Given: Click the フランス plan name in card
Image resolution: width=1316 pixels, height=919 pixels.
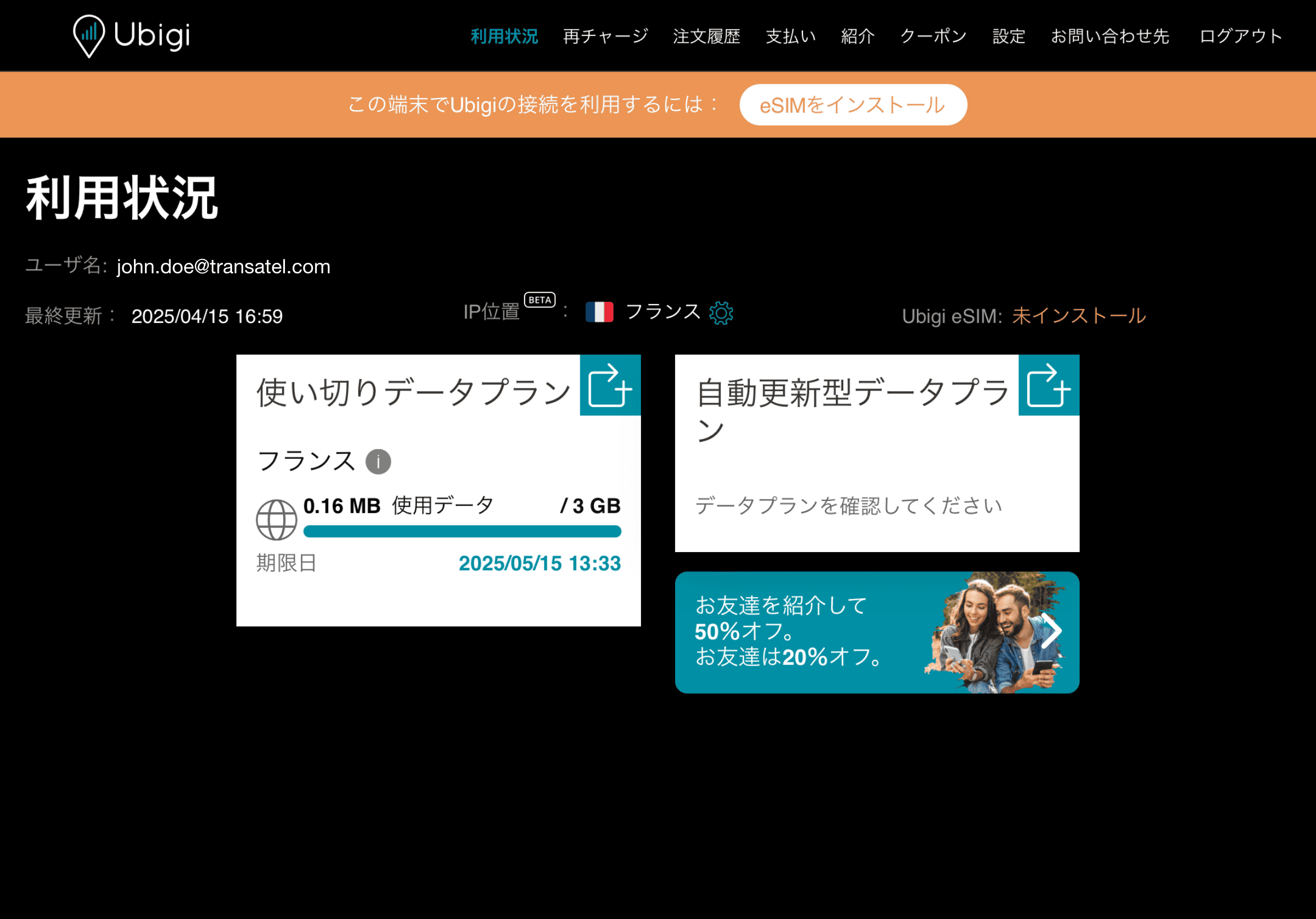Looking at the screenshot, I should 306,462.
